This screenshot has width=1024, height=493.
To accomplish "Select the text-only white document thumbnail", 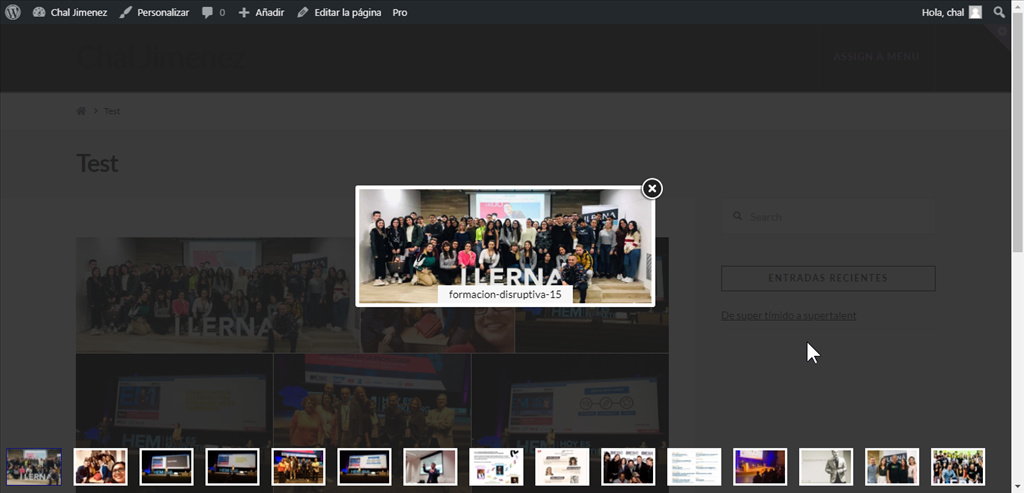I will 694,467.
